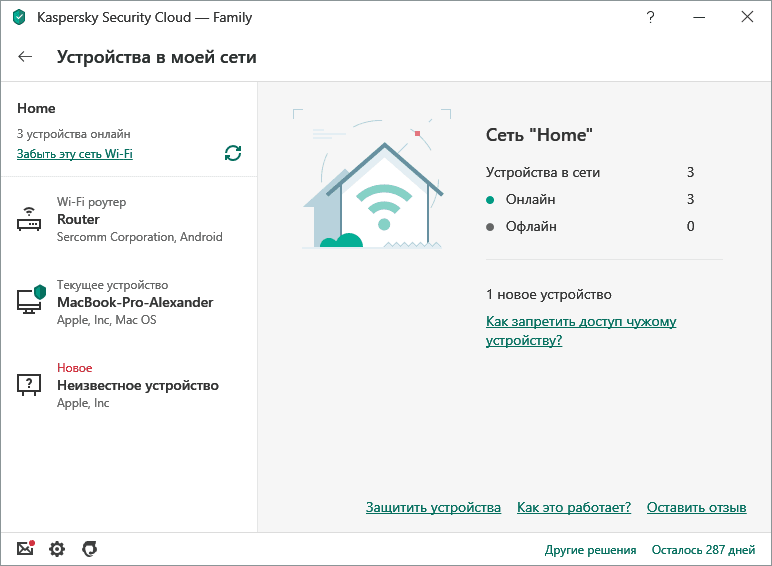Select MacBook-Pro-Alexander device entry
This screenshot has height=566, width=772.
click(x=135, y=302)
